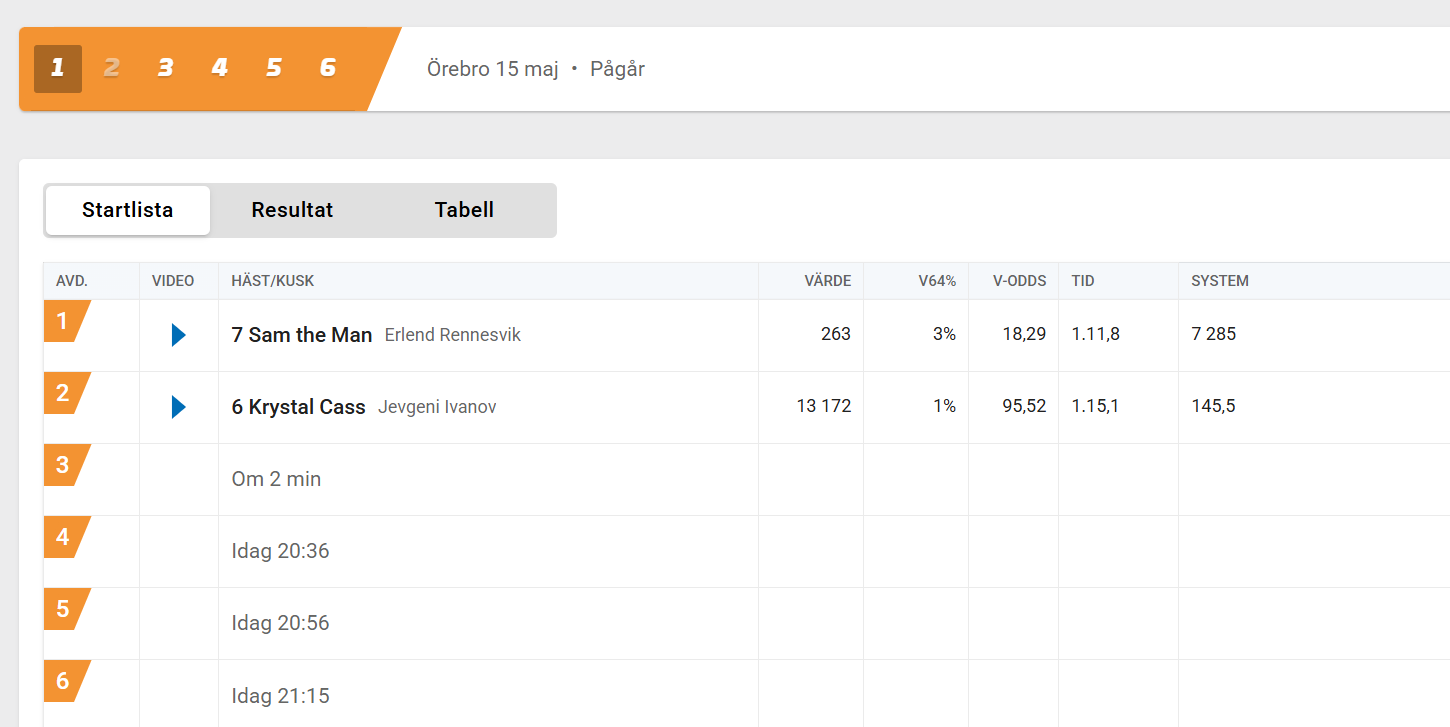
Task: Select race number 3 in orange bar
Action: point(166,69)
